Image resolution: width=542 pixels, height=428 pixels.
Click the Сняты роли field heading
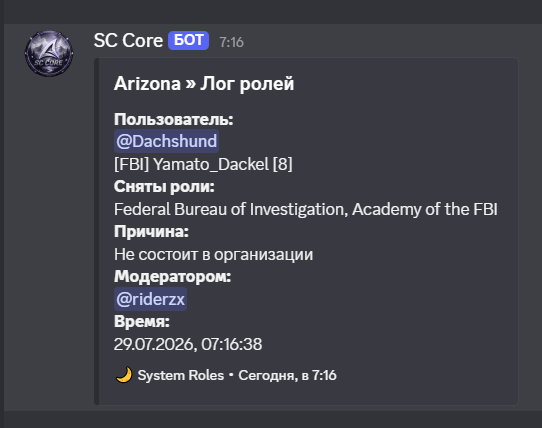tap(164, 187)
